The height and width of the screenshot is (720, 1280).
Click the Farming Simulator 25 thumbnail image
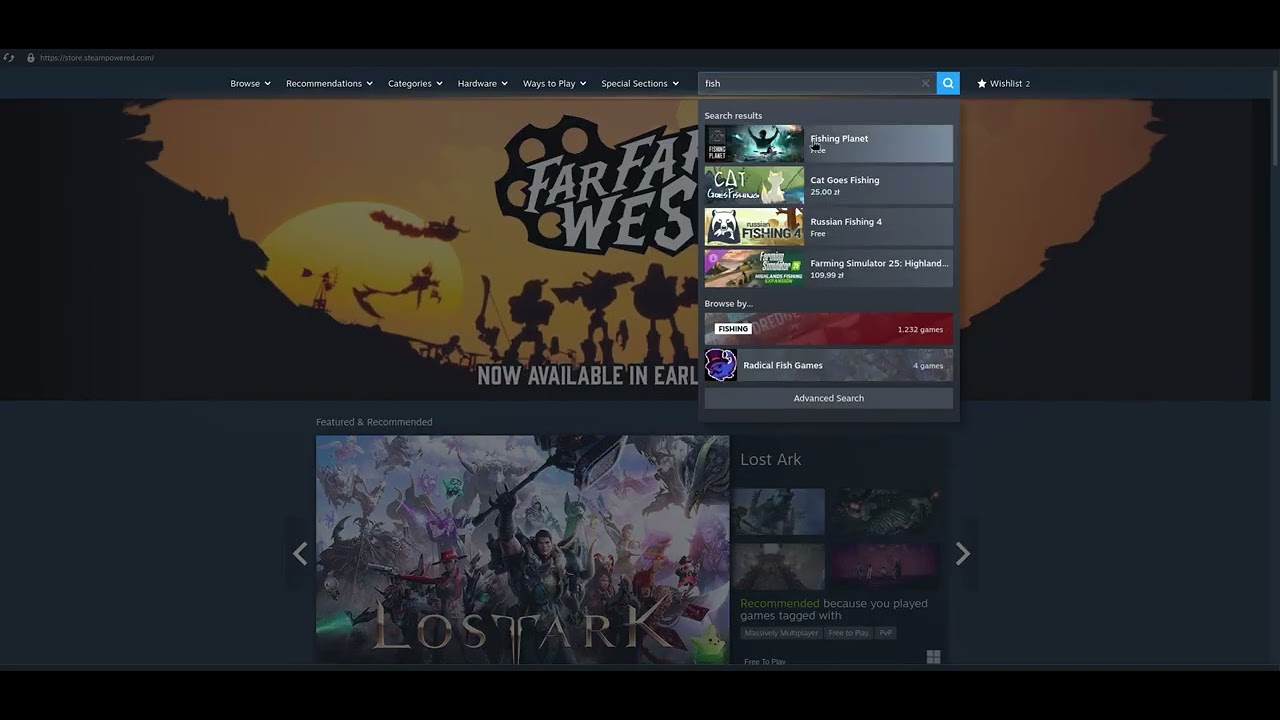click(x=754, y=268)
